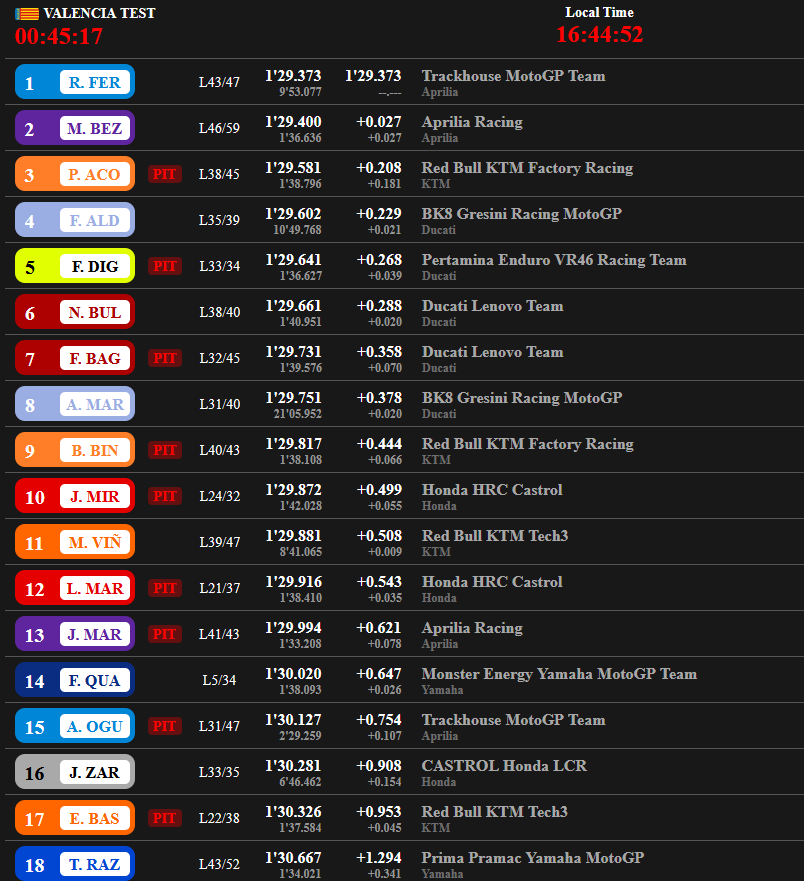Click local time value 16:44:52
The width and height of the screenshot is (804, 881).
(x=599, y=35)
